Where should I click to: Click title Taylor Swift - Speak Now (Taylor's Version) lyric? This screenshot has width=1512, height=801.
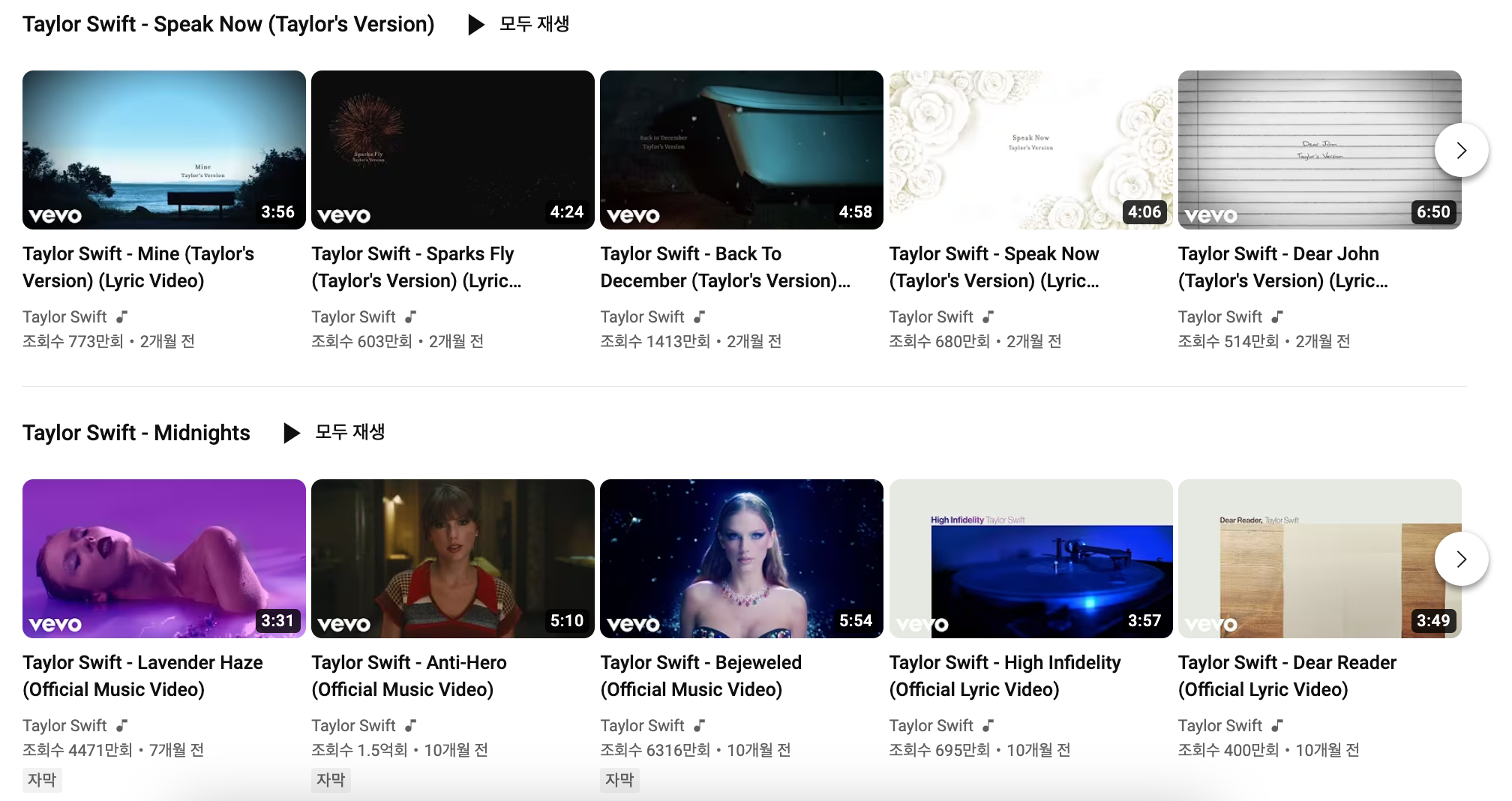(994, 267)
